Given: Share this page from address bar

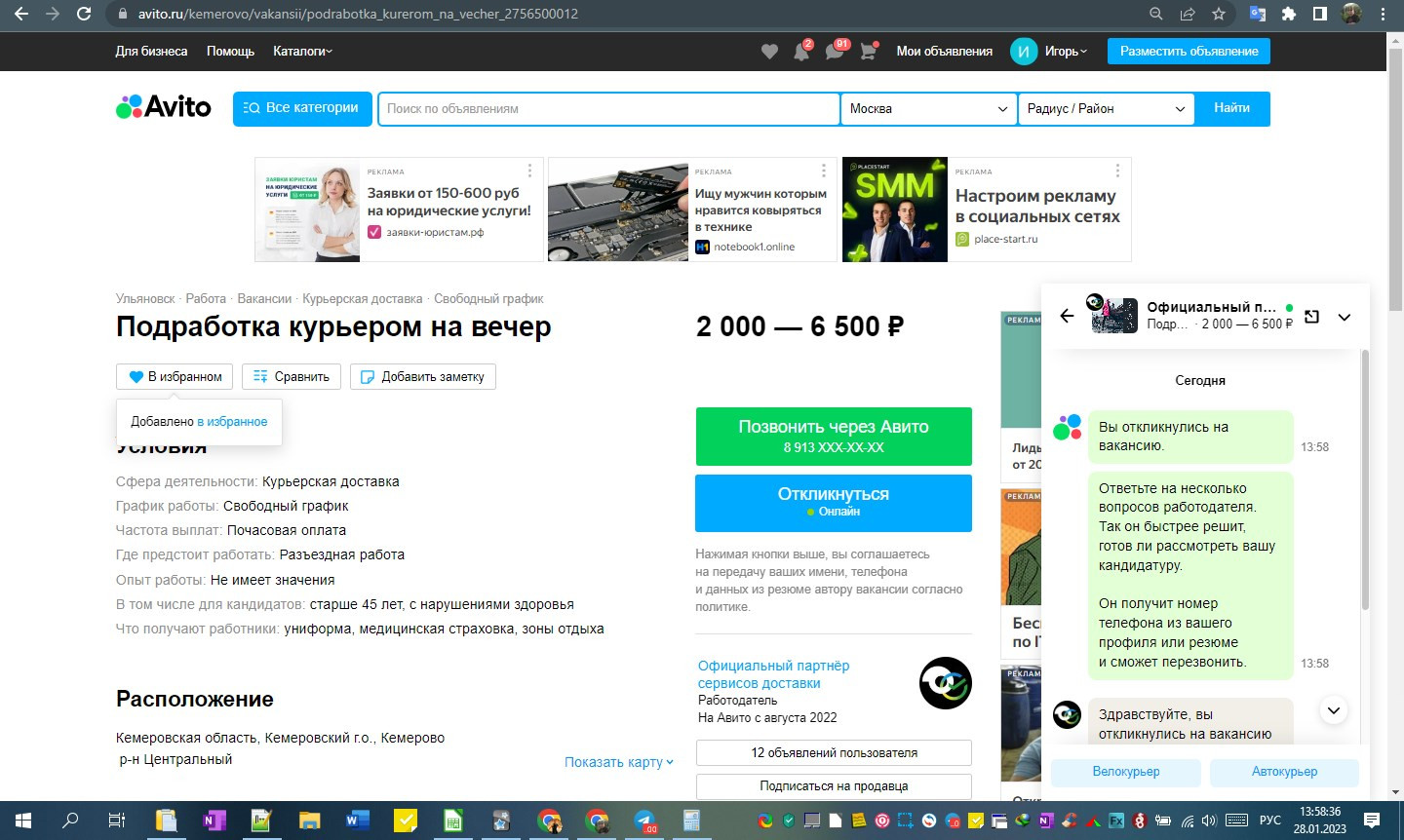Looking at the screenshot, I should click(1188, 15).
